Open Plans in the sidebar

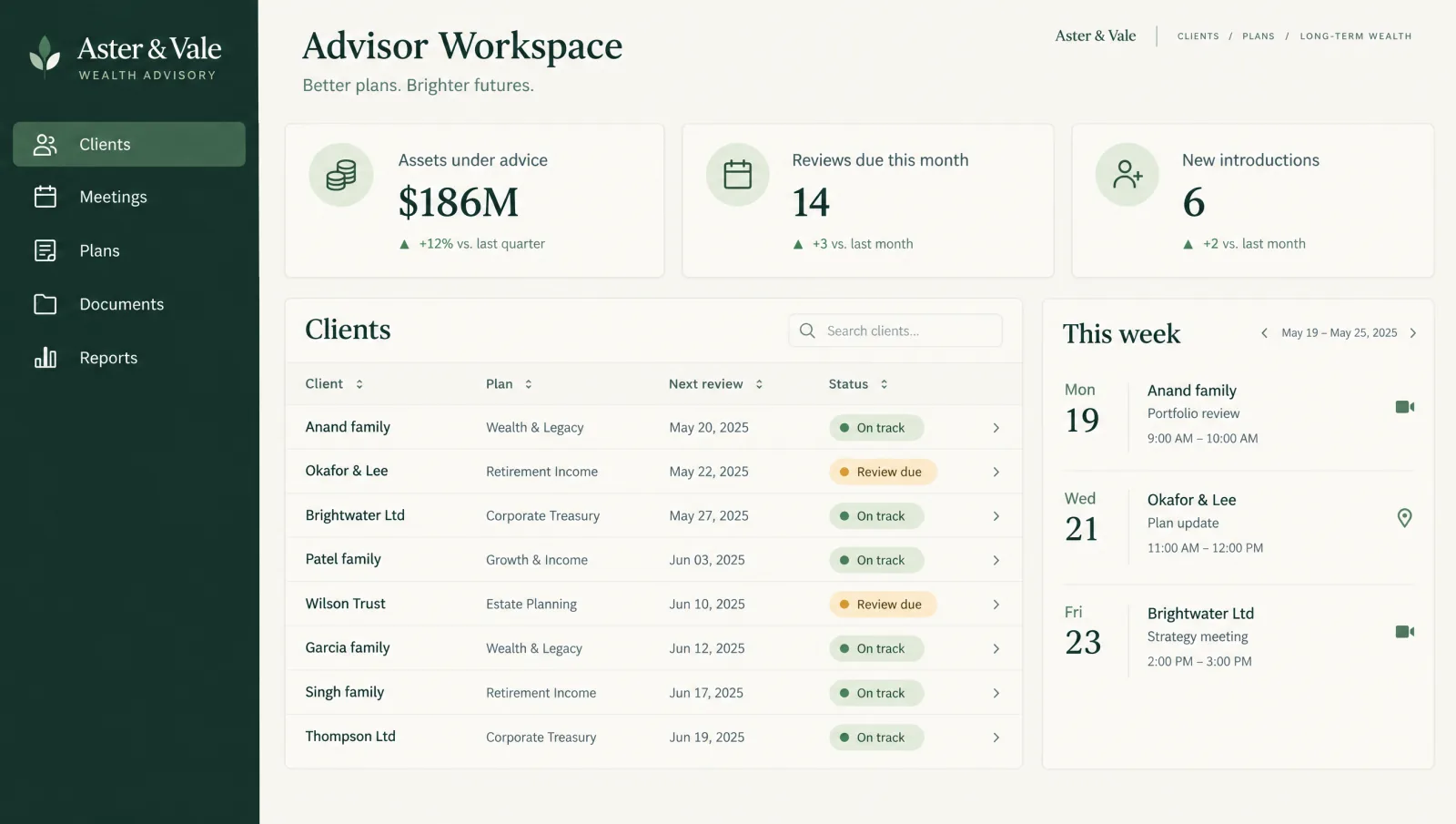point(129,250)
